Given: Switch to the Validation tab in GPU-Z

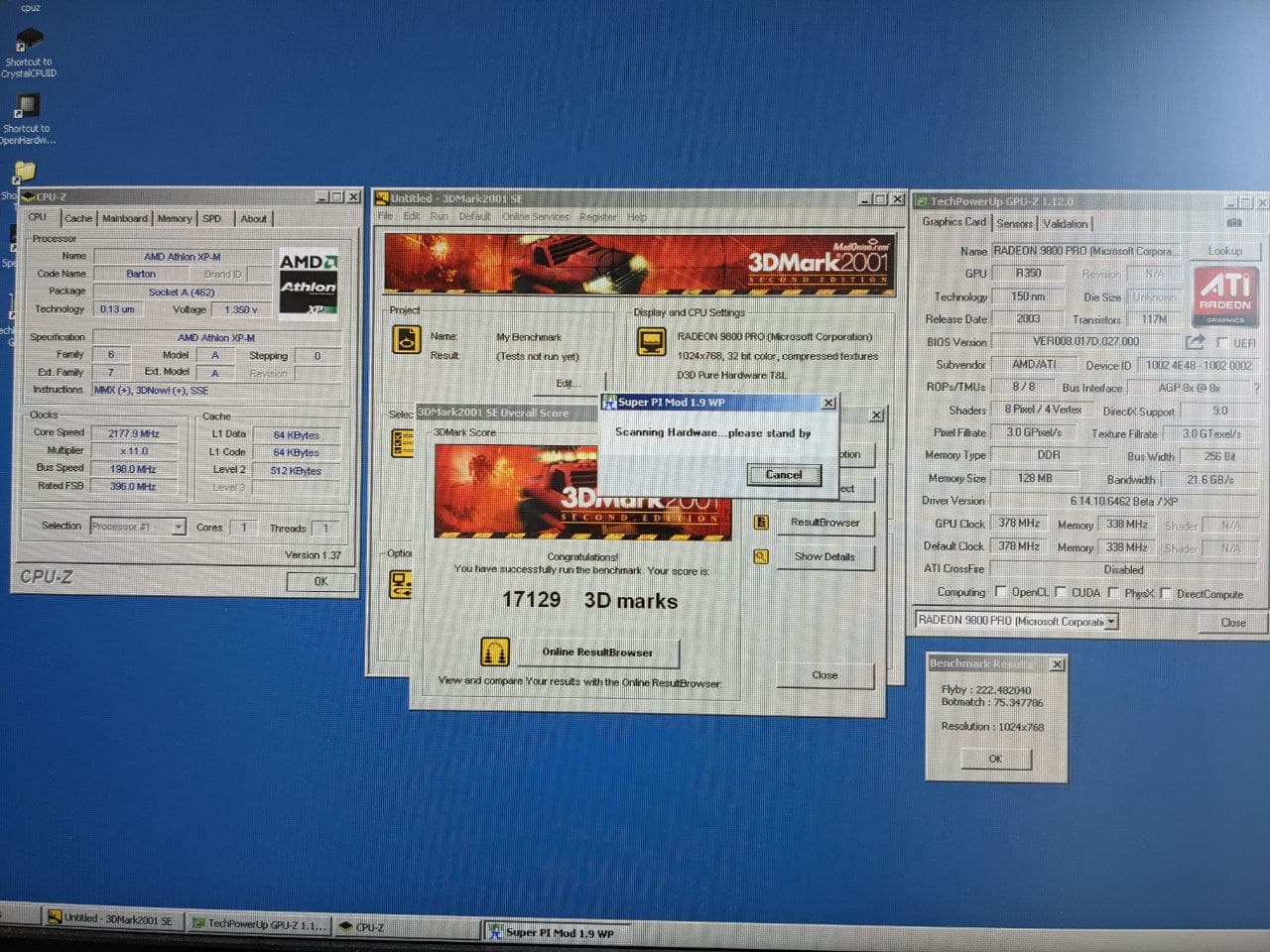Looking at the screenshot, I should point(1065,224).
